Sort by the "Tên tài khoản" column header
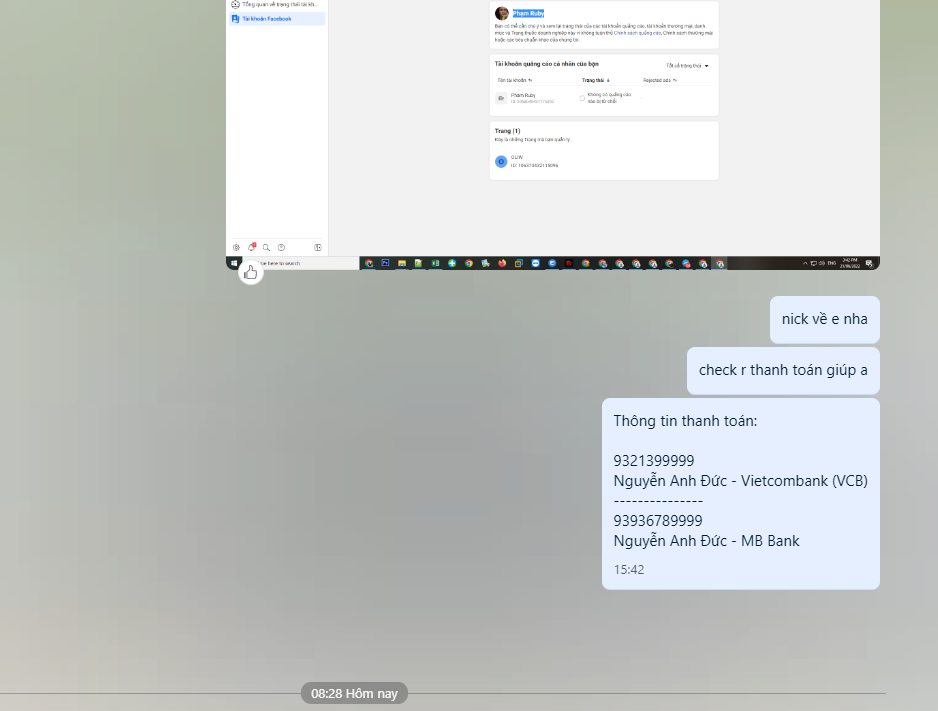 point(514,79)
